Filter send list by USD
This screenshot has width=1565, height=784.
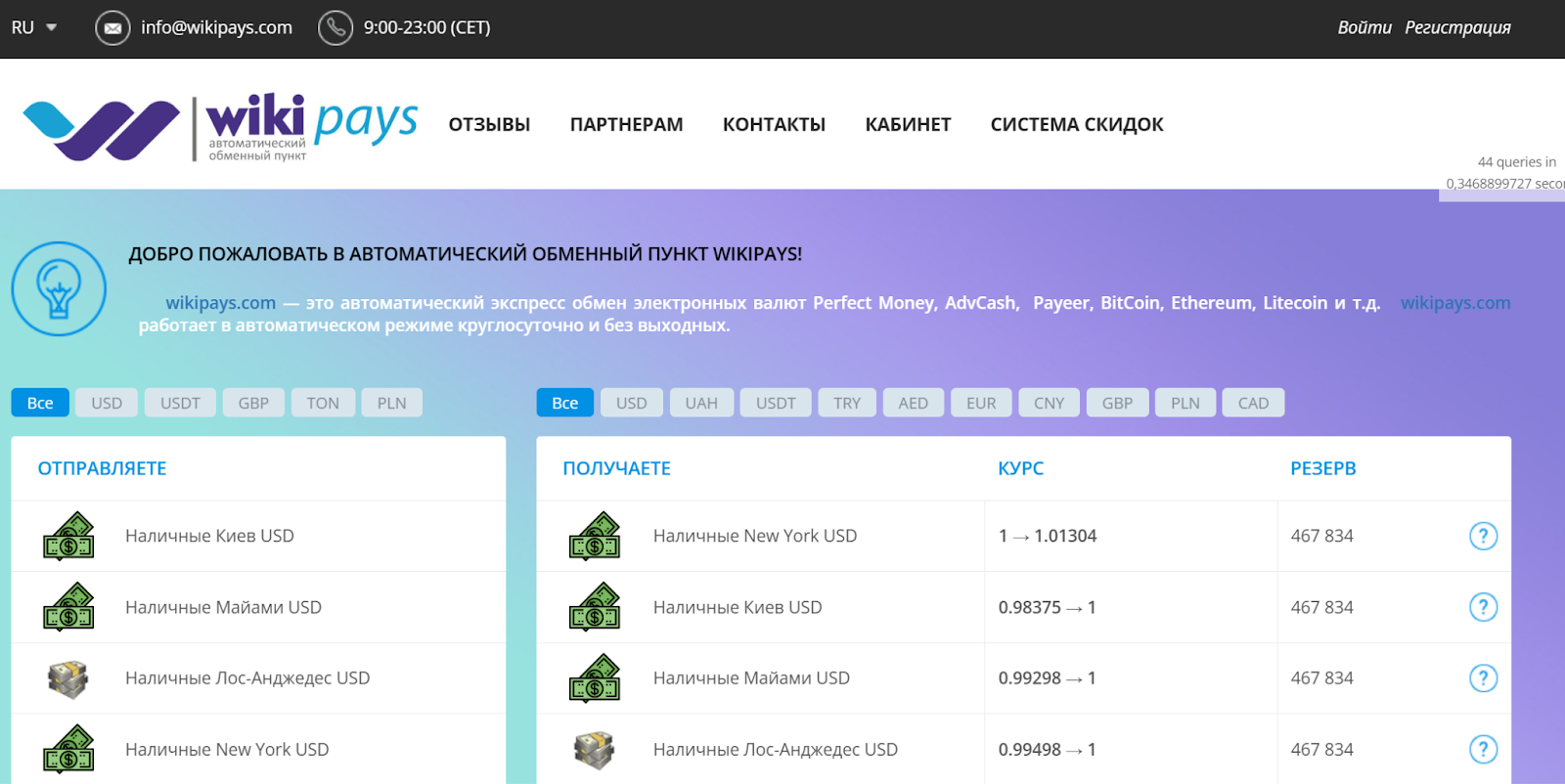click(107, 403)
